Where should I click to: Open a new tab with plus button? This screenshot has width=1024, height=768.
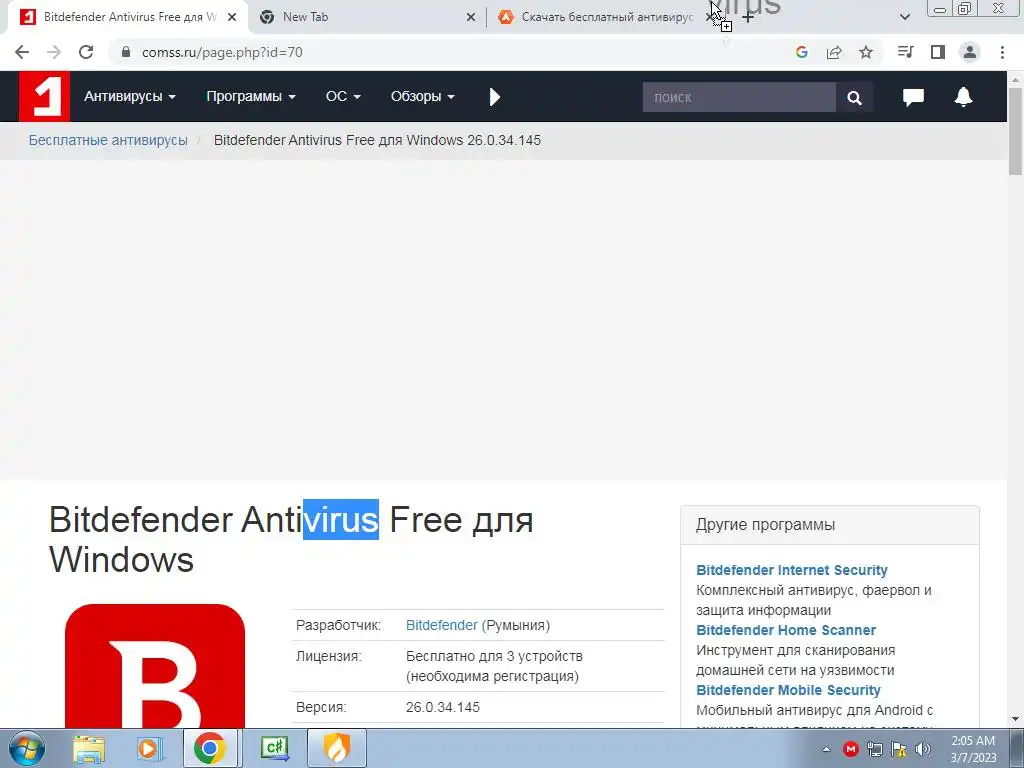(x=748, y=18)
